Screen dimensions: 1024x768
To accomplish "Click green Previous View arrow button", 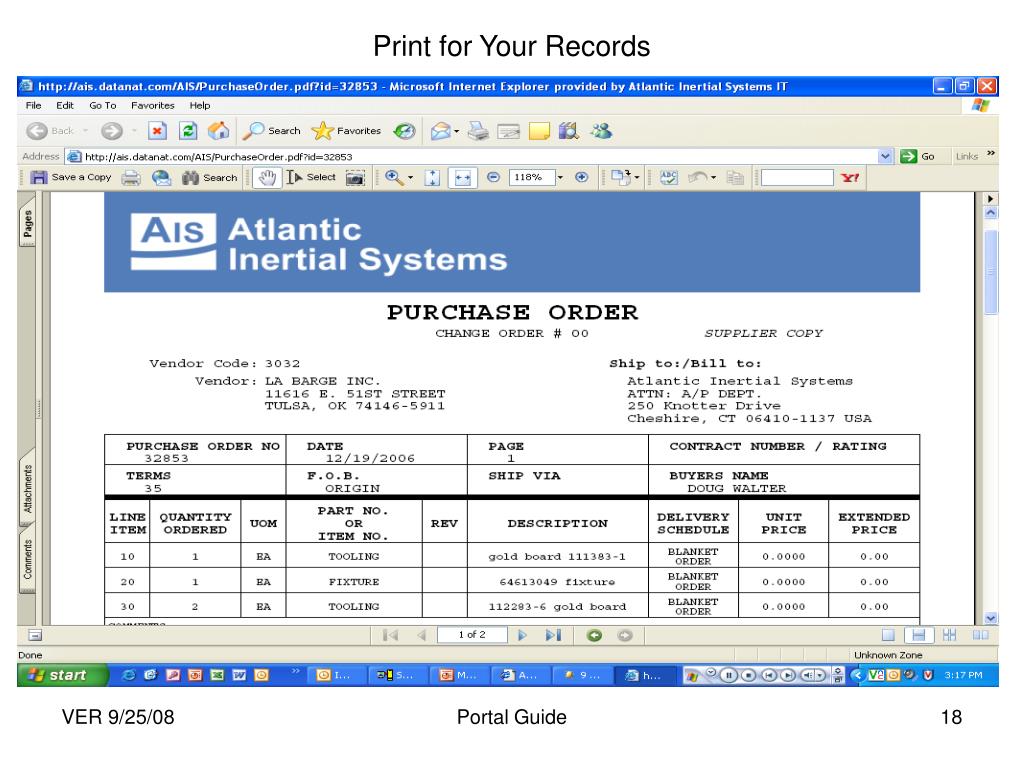I will (x=594, y=635).
